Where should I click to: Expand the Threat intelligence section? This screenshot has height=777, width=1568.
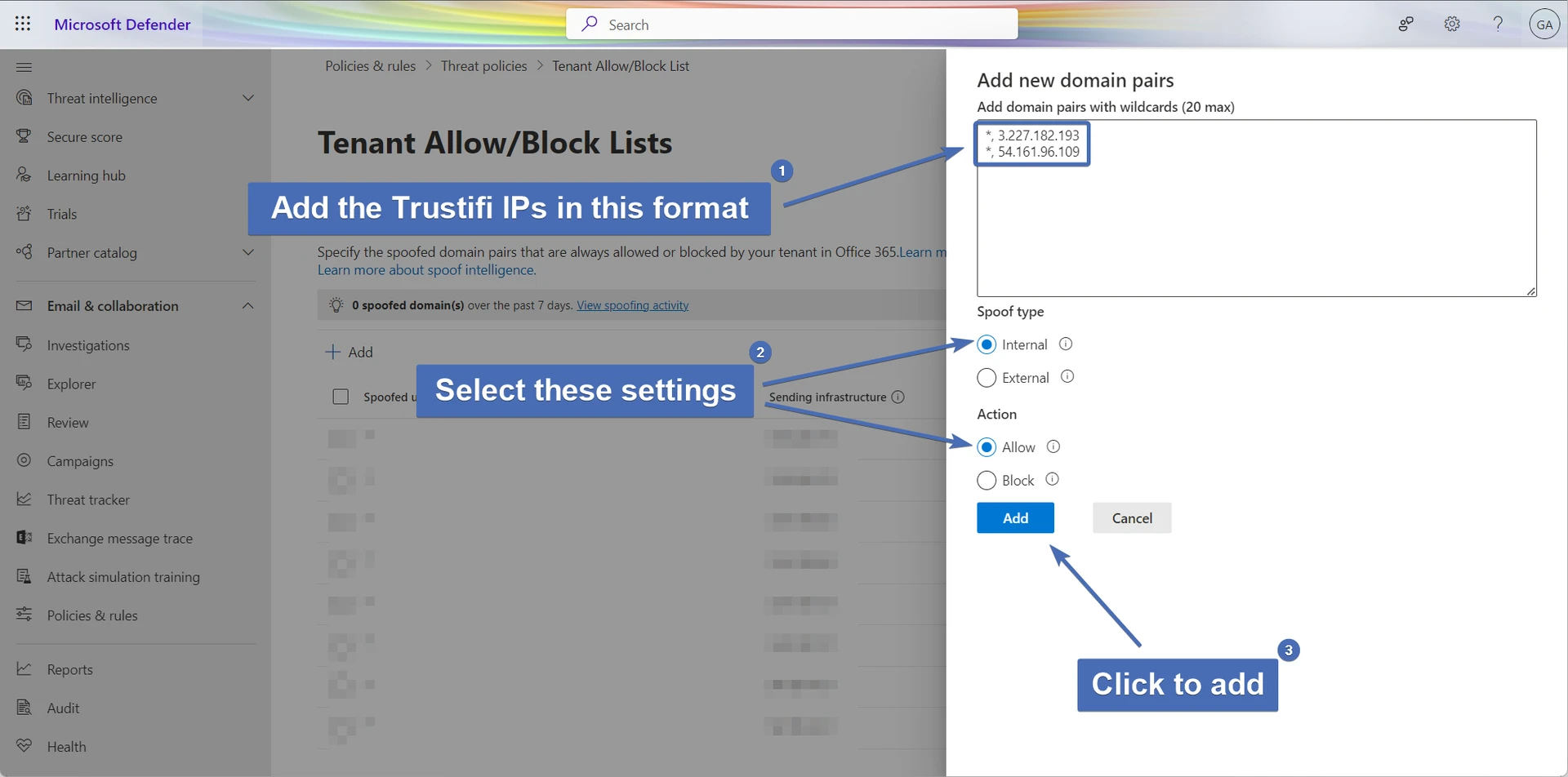247,98
